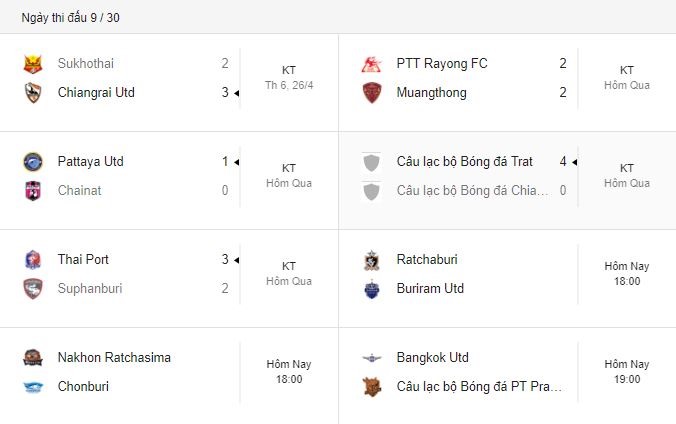Viewport: 676px width, 424px height.
Task: Click the Sukhothai team crest
Action: [33, 64]
